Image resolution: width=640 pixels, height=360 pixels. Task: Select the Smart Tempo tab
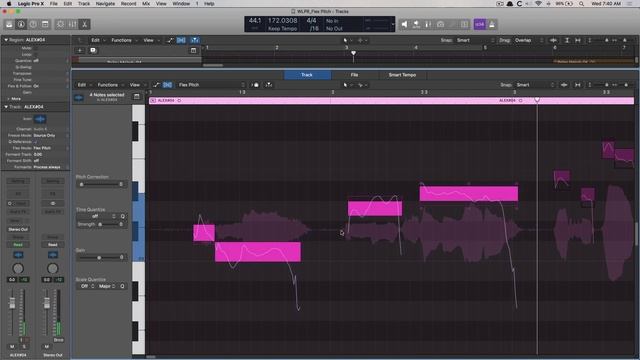coord(402,75)
